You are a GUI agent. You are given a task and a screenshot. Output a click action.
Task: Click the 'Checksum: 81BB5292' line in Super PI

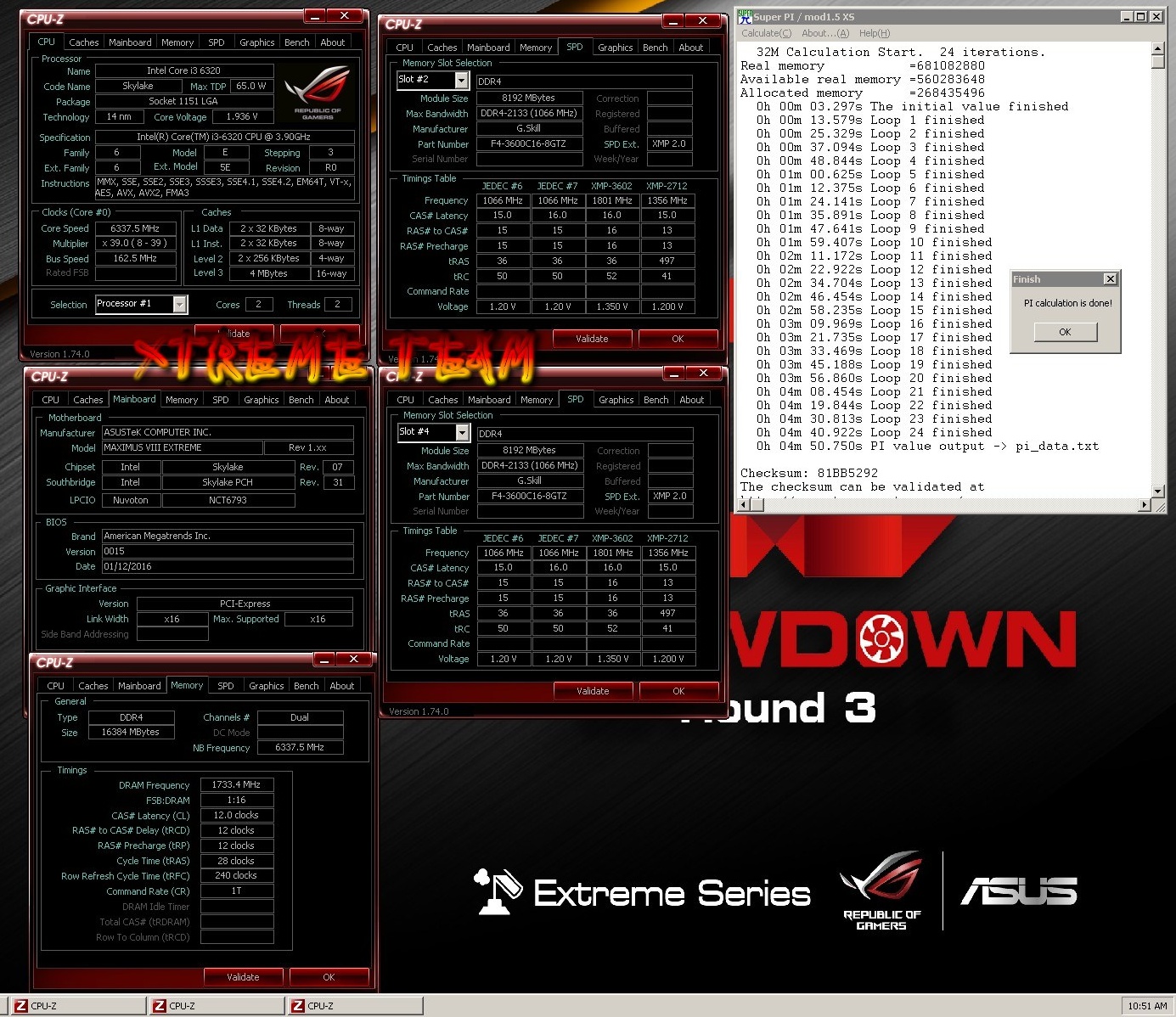[809, 474]
